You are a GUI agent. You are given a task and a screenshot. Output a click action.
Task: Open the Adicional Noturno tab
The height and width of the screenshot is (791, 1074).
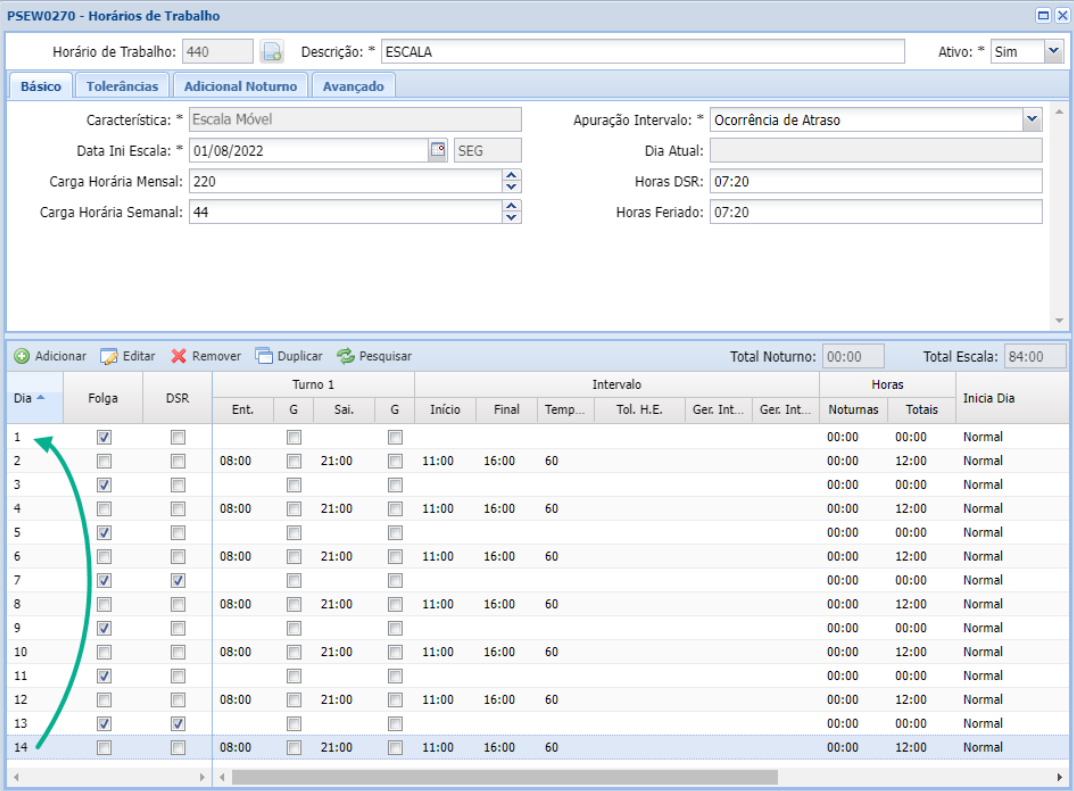click(240, 86)
